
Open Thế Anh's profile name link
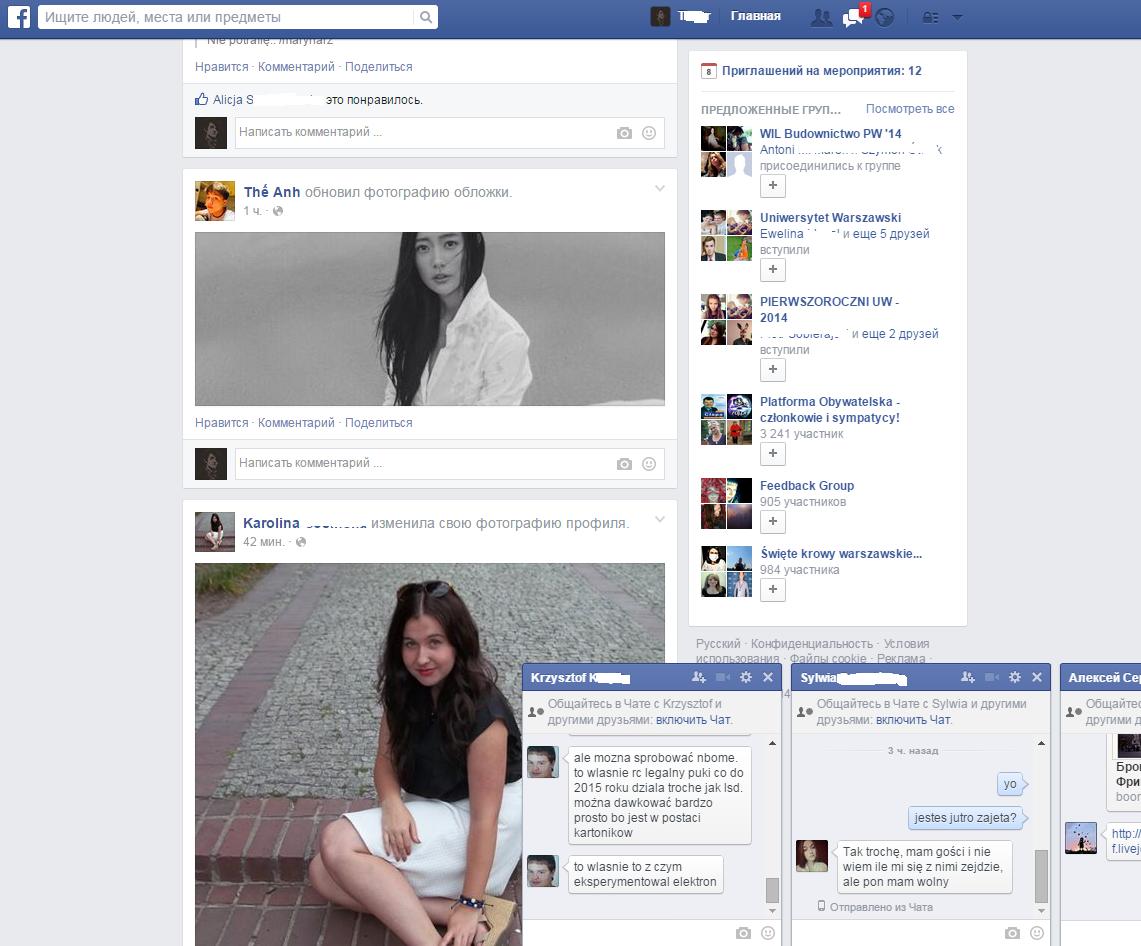pyautogui.click(x=271, y=192)
